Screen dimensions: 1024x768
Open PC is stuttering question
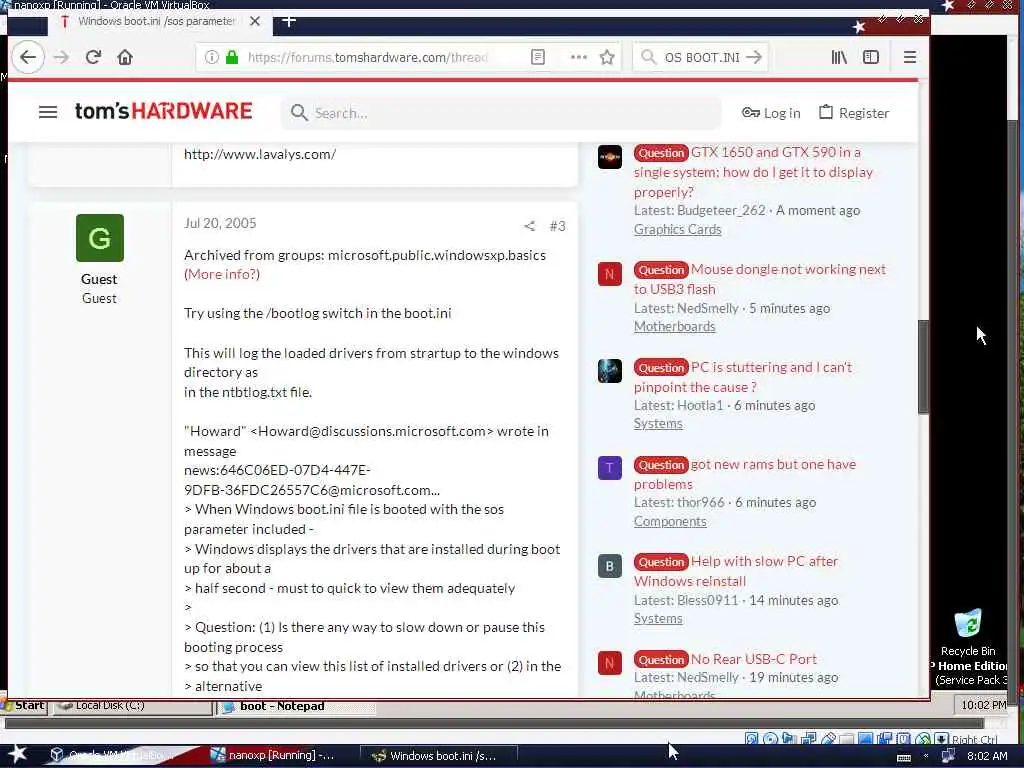pos(743,377)
